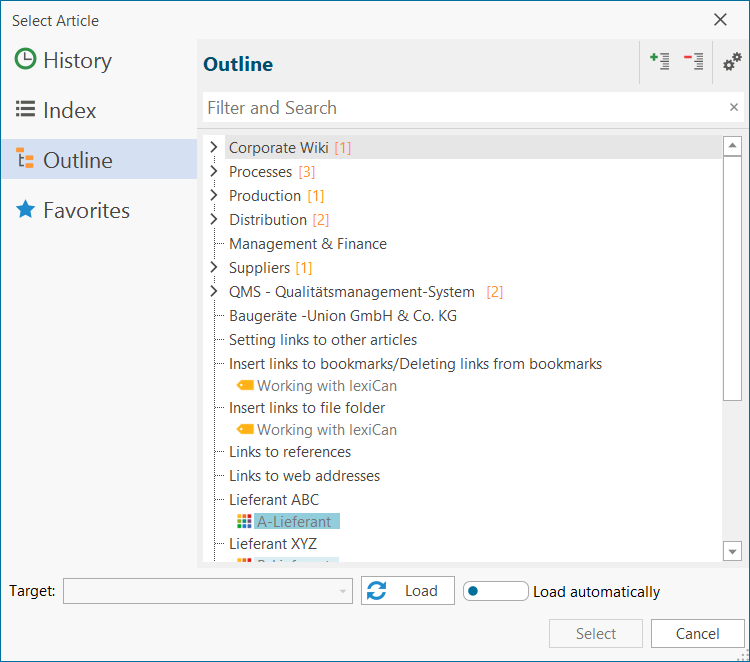Switch to the History tab

pos(77,60)
